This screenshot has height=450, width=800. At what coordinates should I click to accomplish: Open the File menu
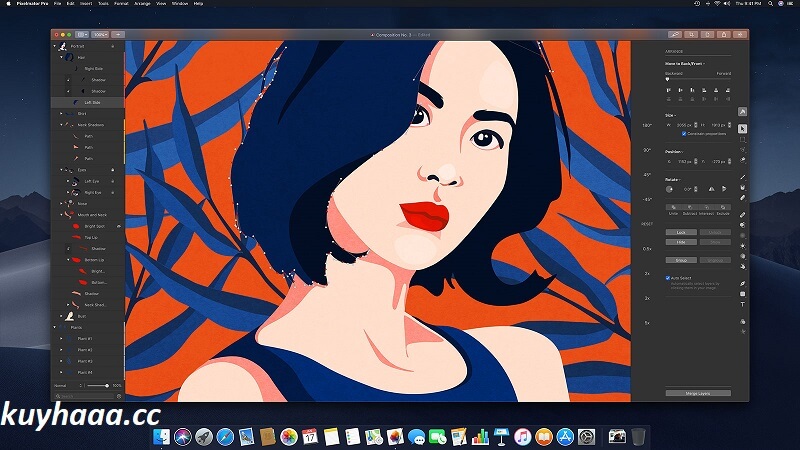point(58,4)
